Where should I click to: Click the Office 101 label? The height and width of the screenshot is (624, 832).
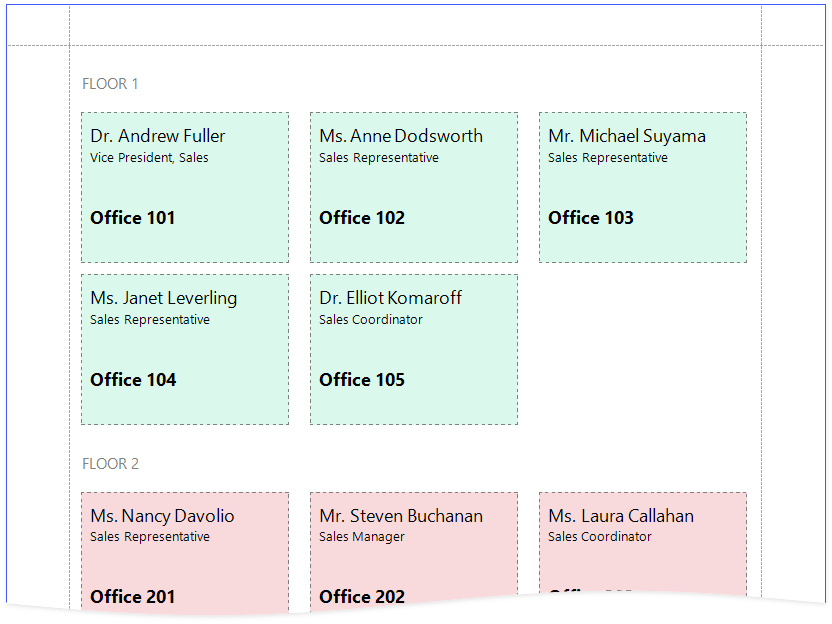pyautogui.click(x=133, y=218)
